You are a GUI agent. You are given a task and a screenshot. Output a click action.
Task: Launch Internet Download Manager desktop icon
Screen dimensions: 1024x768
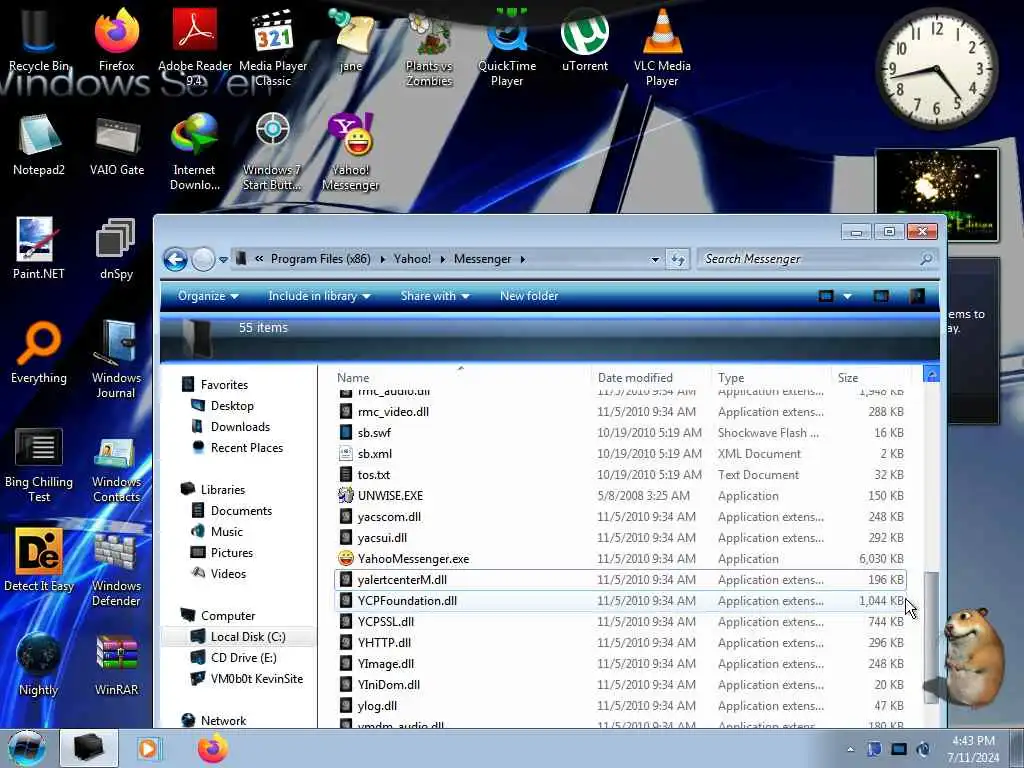pyautogui.click(x=195, y=152)
